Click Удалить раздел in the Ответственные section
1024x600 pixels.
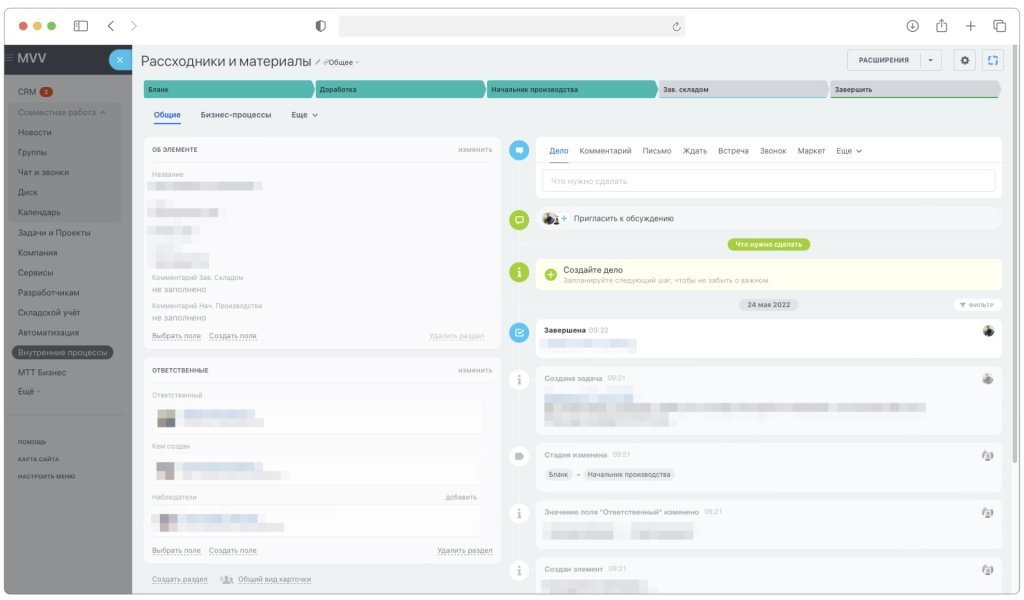click(464, 550)
